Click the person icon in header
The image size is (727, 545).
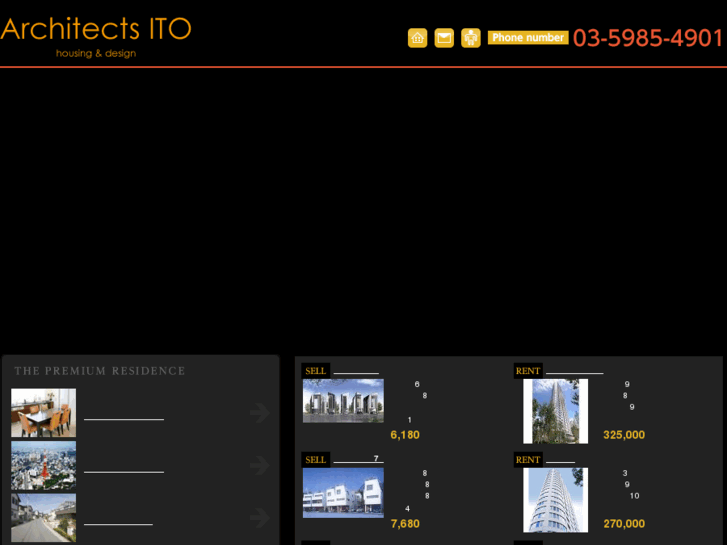point(471,38)
